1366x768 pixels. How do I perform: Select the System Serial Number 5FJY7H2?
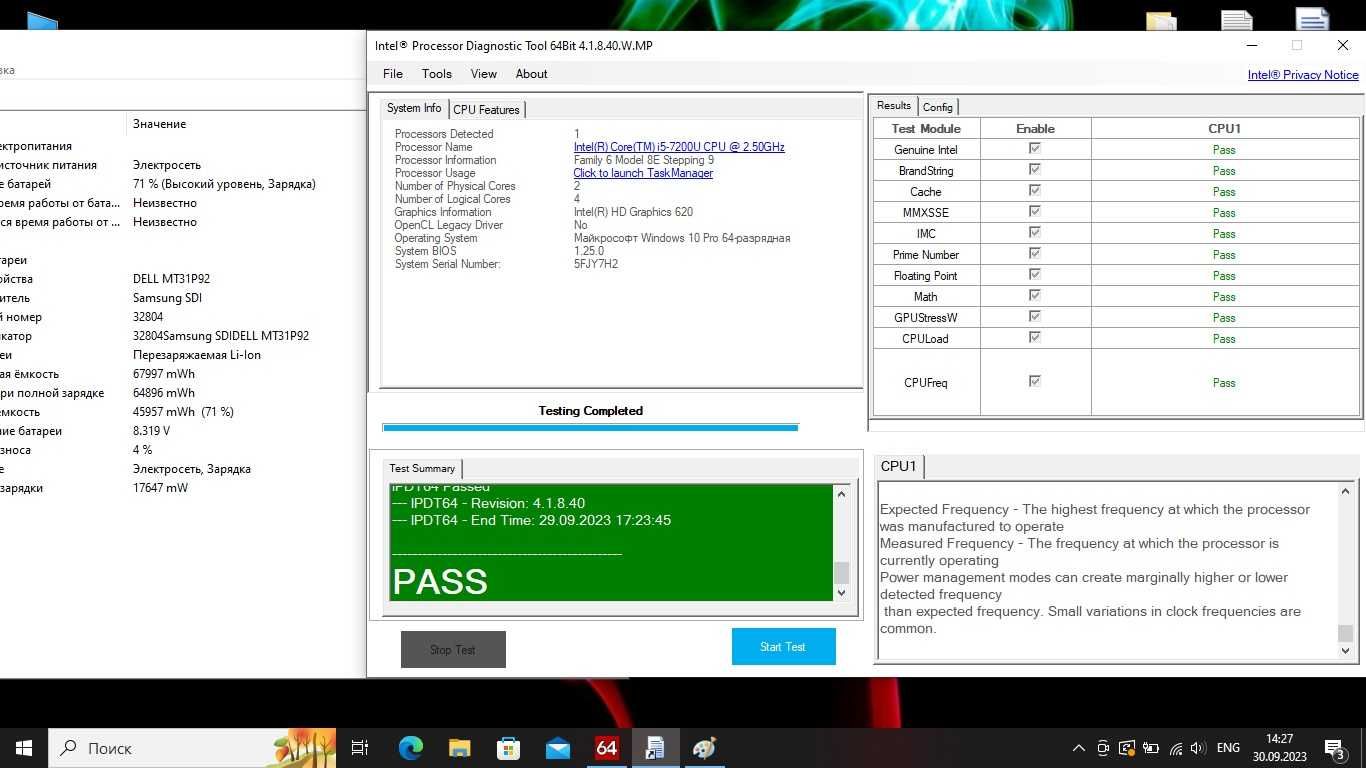click(596, 264)
